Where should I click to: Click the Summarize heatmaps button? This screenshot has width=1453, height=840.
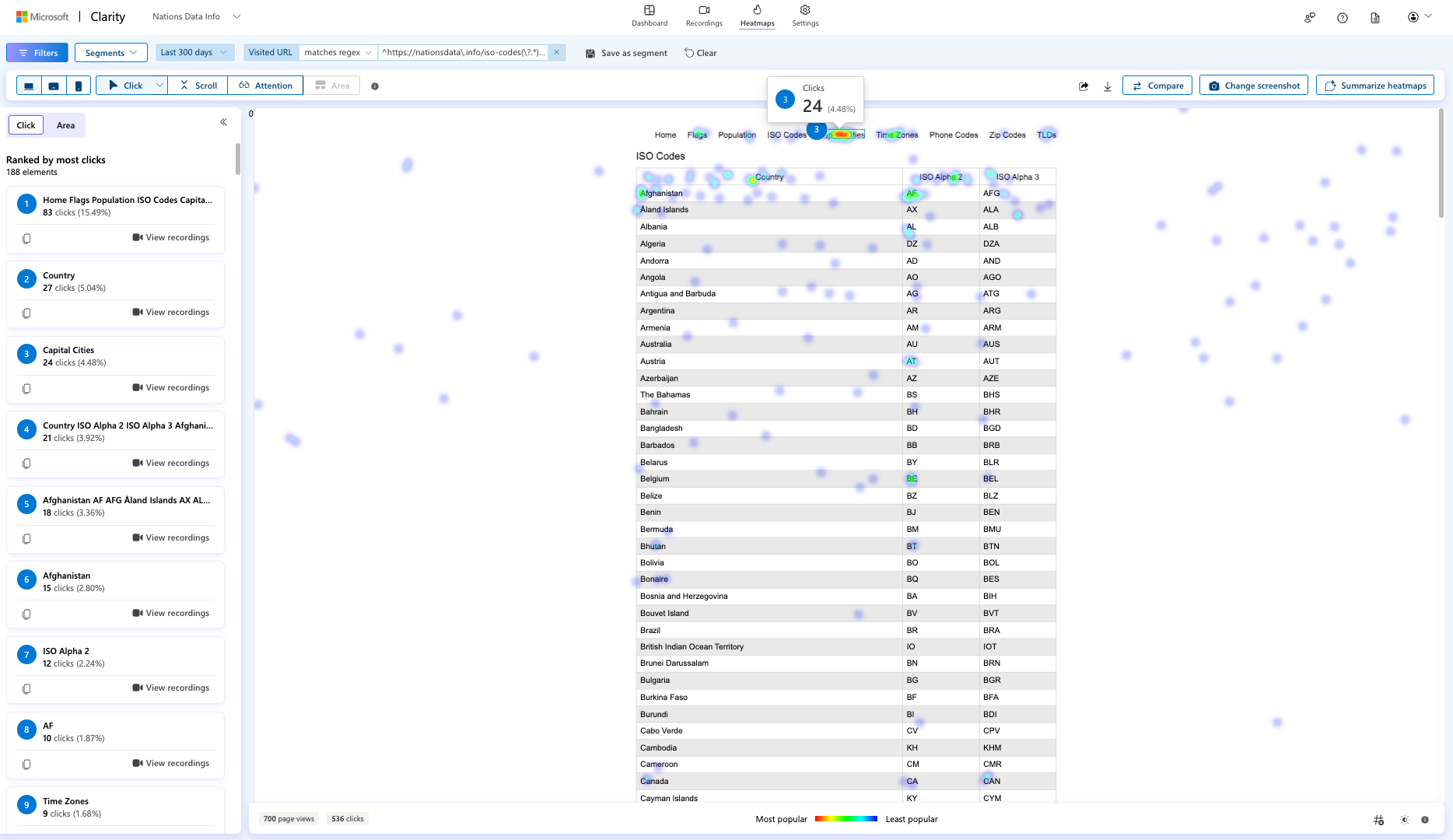click(x=1375, y=86)
